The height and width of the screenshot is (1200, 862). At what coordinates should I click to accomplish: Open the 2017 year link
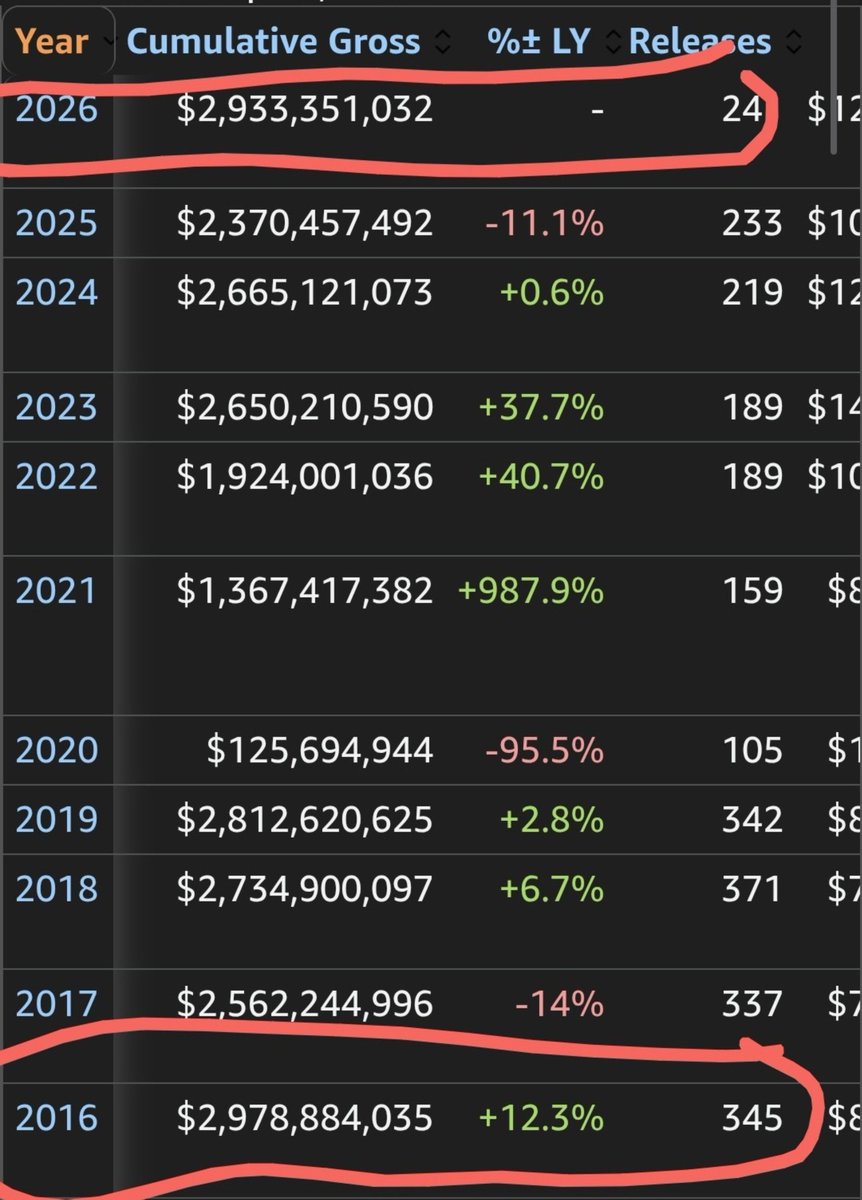(x=56, y=1003)
